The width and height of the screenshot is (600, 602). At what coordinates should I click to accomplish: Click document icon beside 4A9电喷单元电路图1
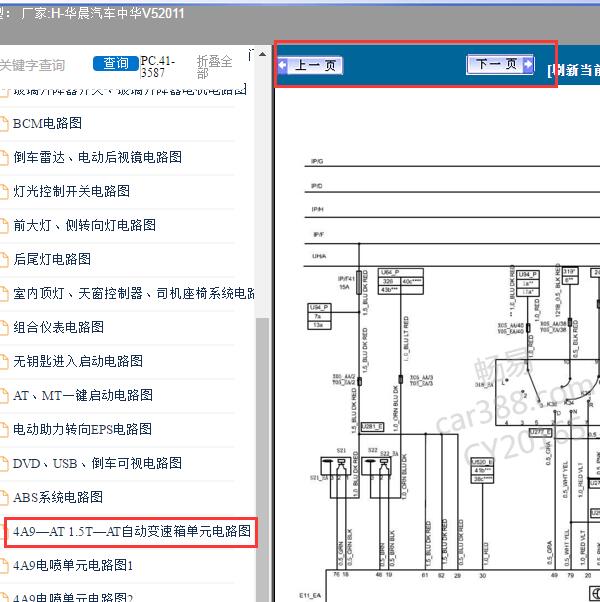[x=4, y=566]
